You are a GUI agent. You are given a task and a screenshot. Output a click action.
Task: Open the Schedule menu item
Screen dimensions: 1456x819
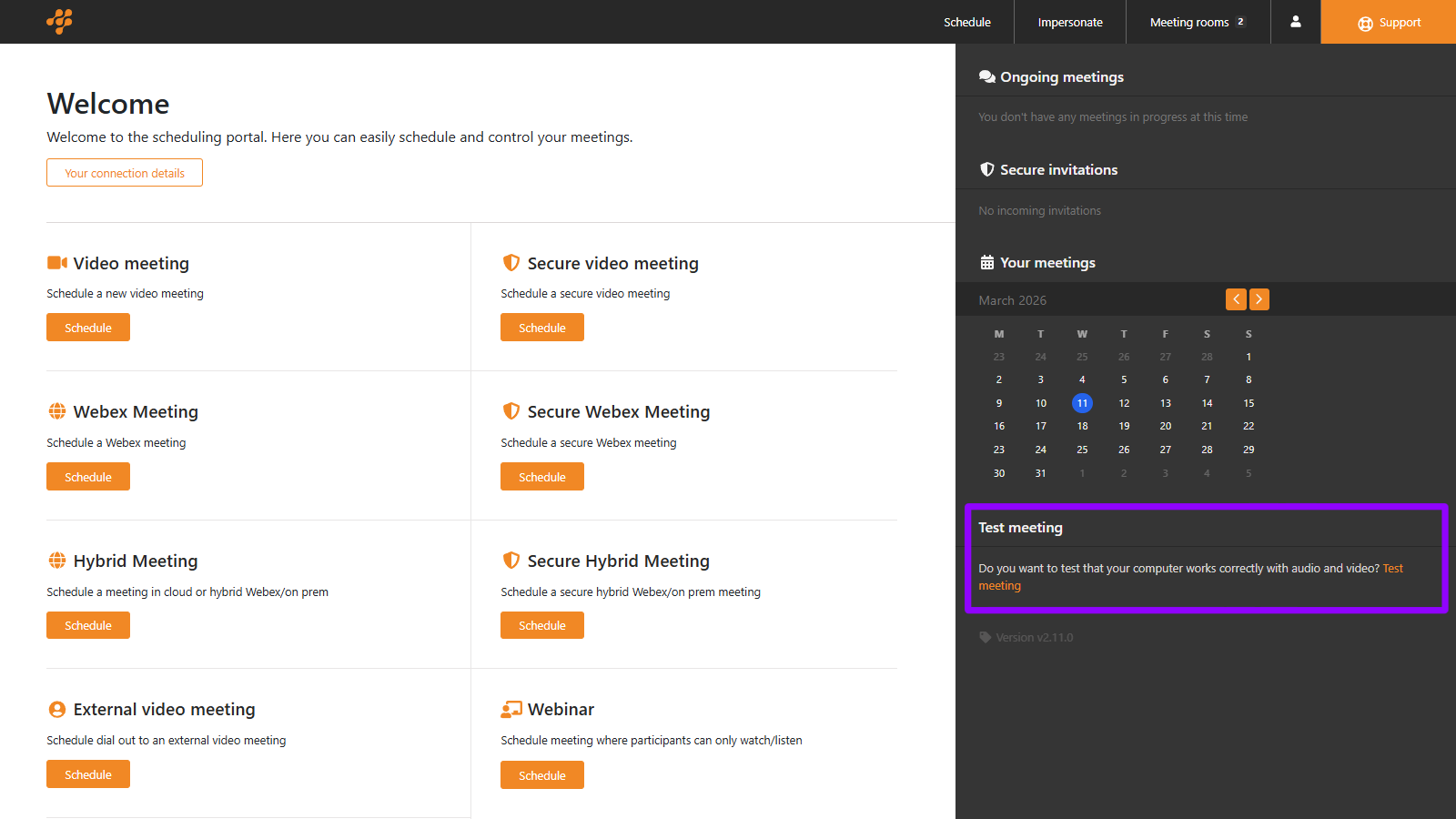966,22
